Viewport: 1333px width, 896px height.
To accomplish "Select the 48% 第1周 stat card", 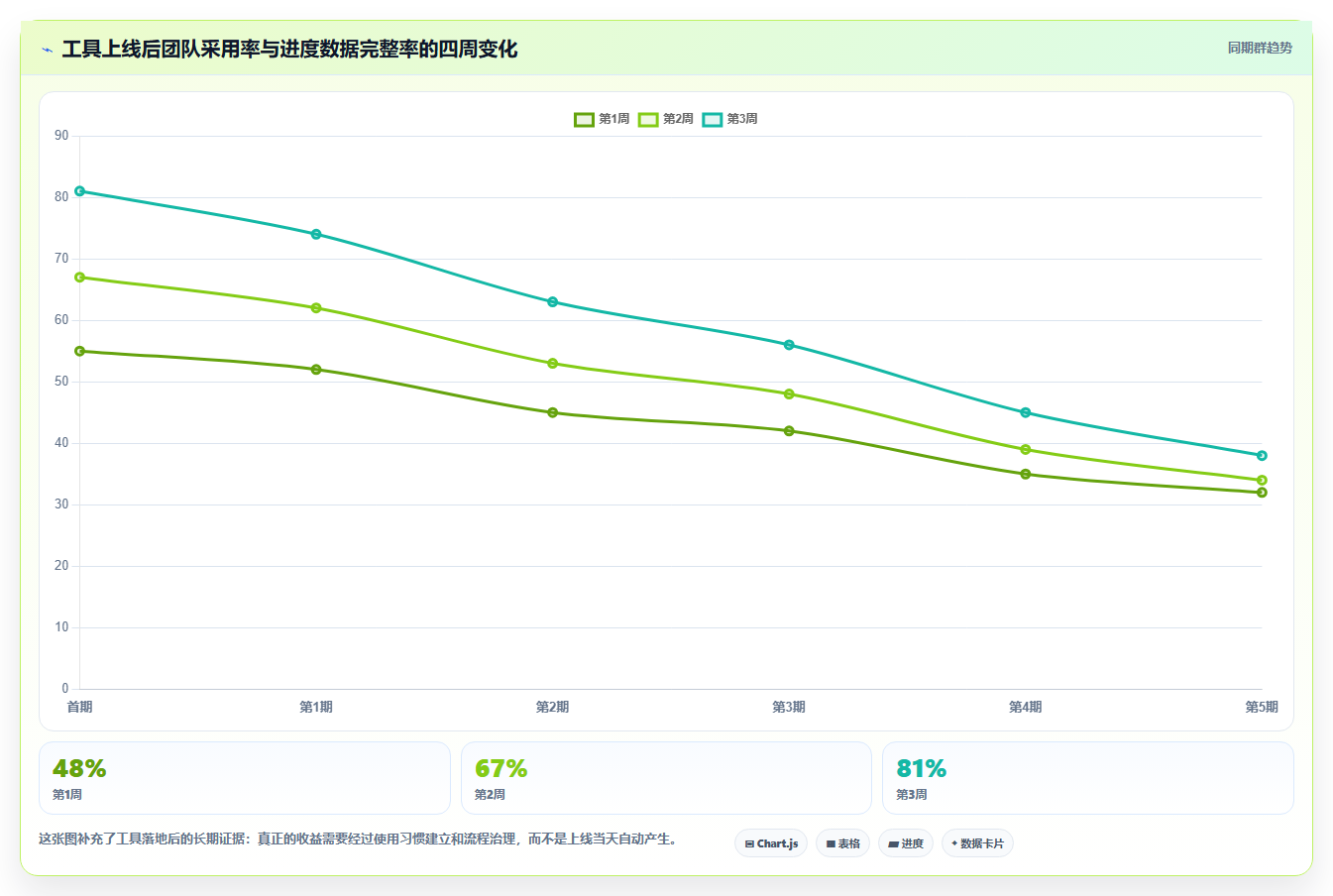I will pos(245,778).
